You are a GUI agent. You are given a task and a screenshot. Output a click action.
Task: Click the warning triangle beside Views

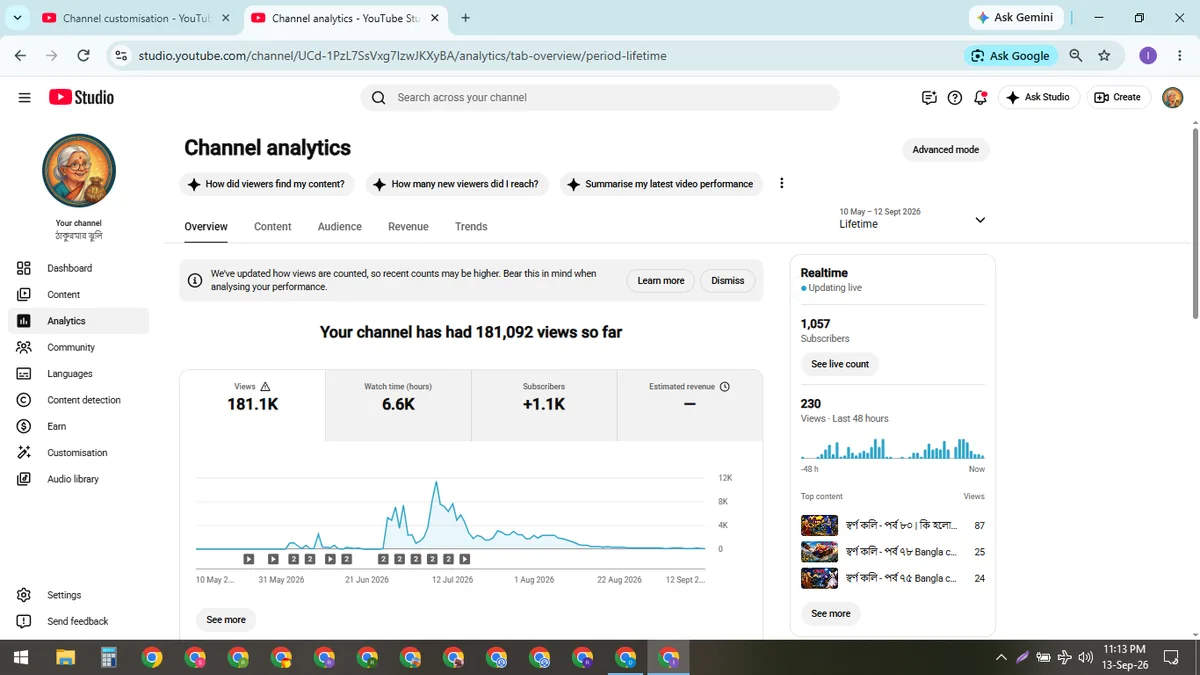tap(265, 386)
